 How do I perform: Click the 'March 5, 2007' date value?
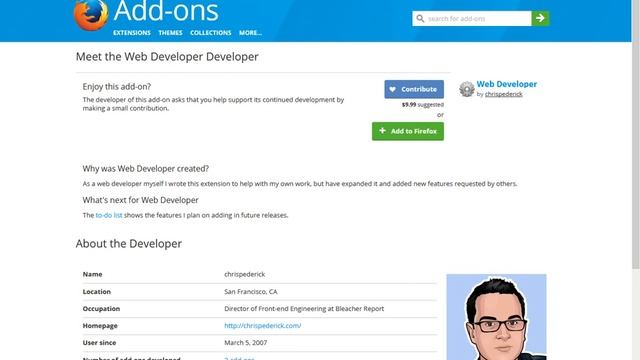click(245, 343)
